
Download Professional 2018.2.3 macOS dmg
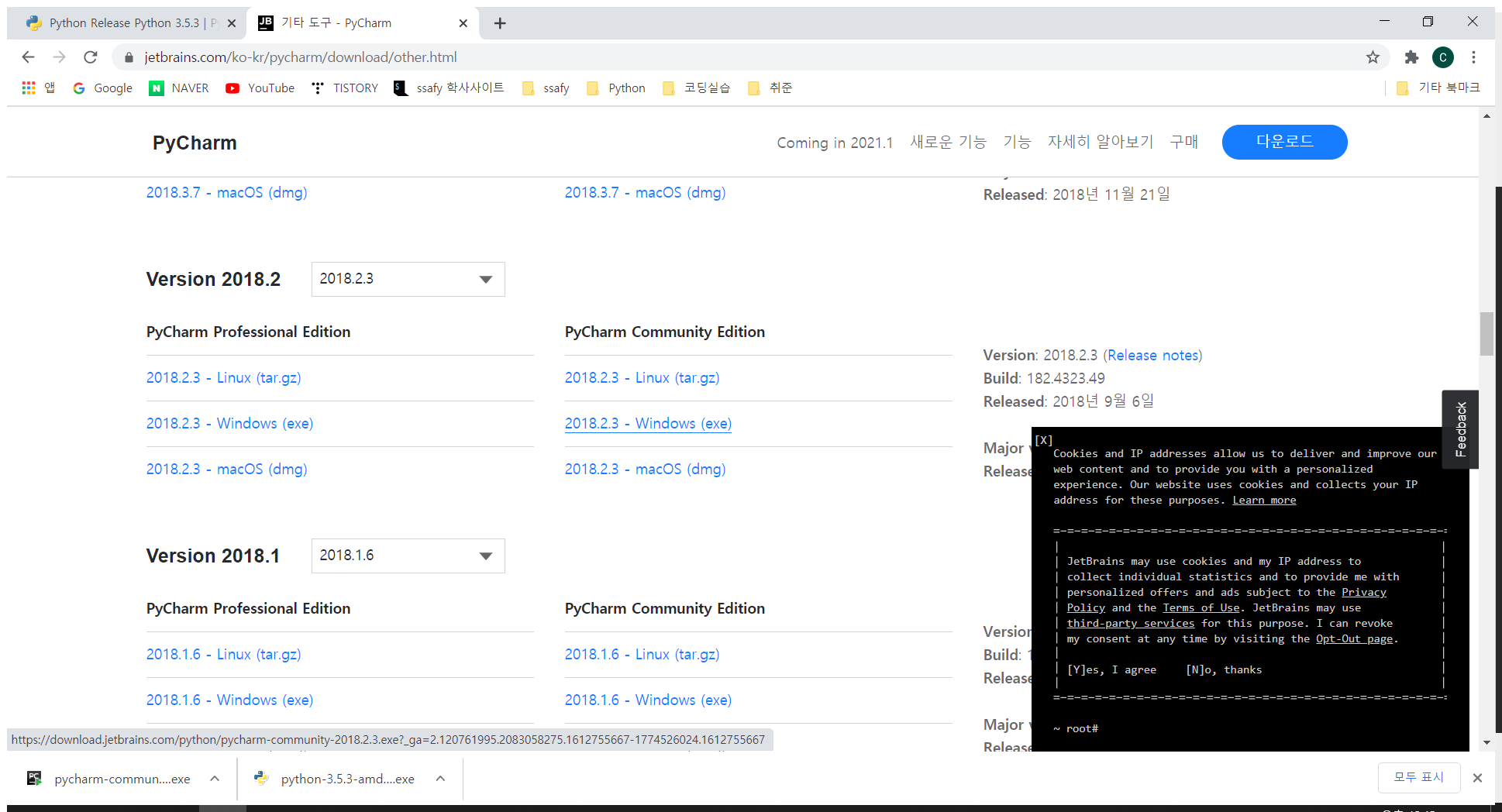[x=226, y=469]
